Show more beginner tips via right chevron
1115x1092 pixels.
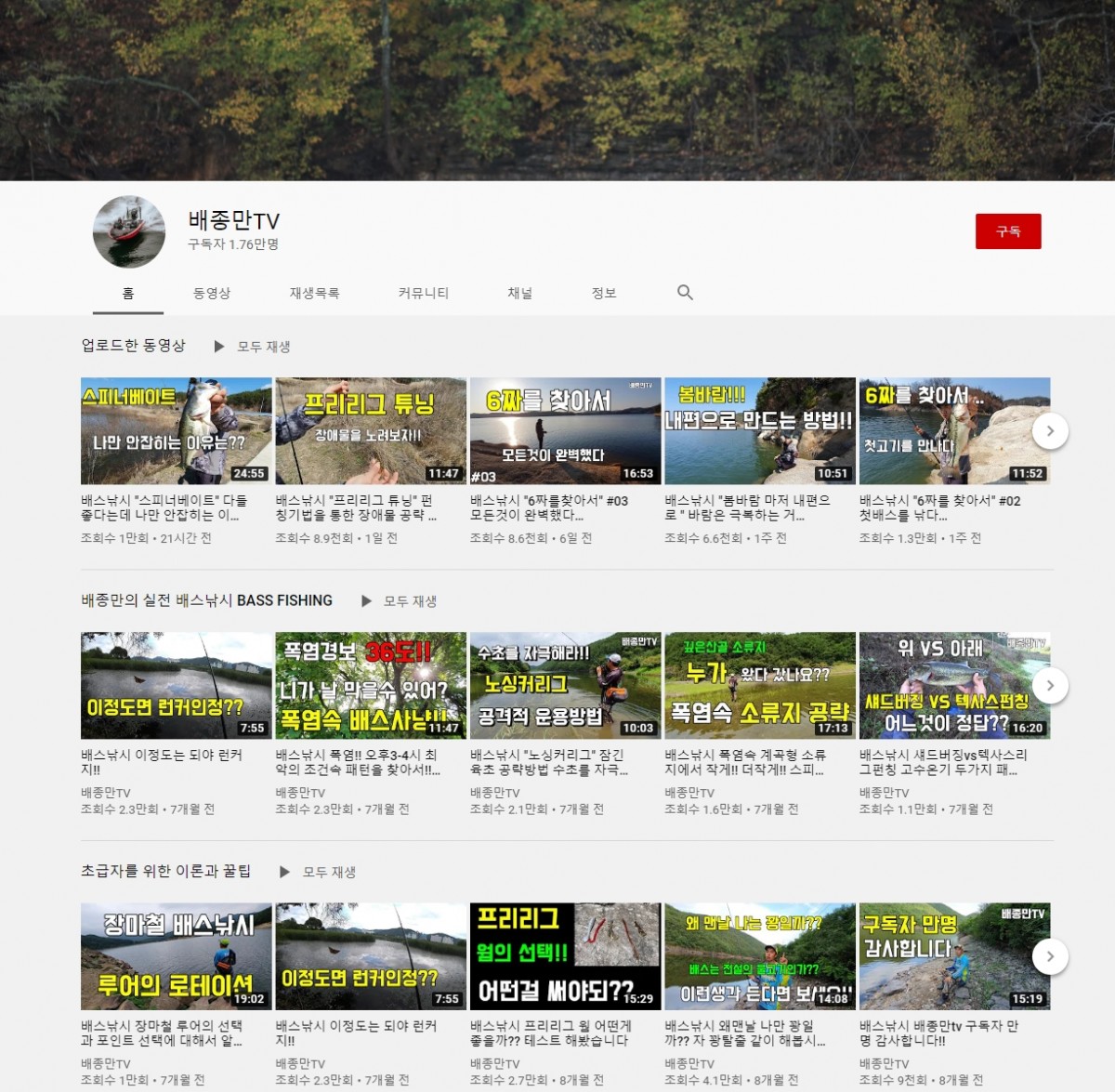(x=1050, y=956)
